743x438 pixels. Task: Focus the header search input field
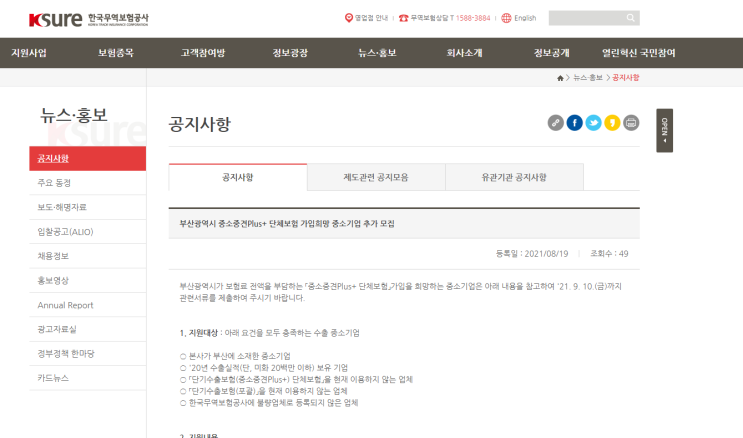point(587,18)
